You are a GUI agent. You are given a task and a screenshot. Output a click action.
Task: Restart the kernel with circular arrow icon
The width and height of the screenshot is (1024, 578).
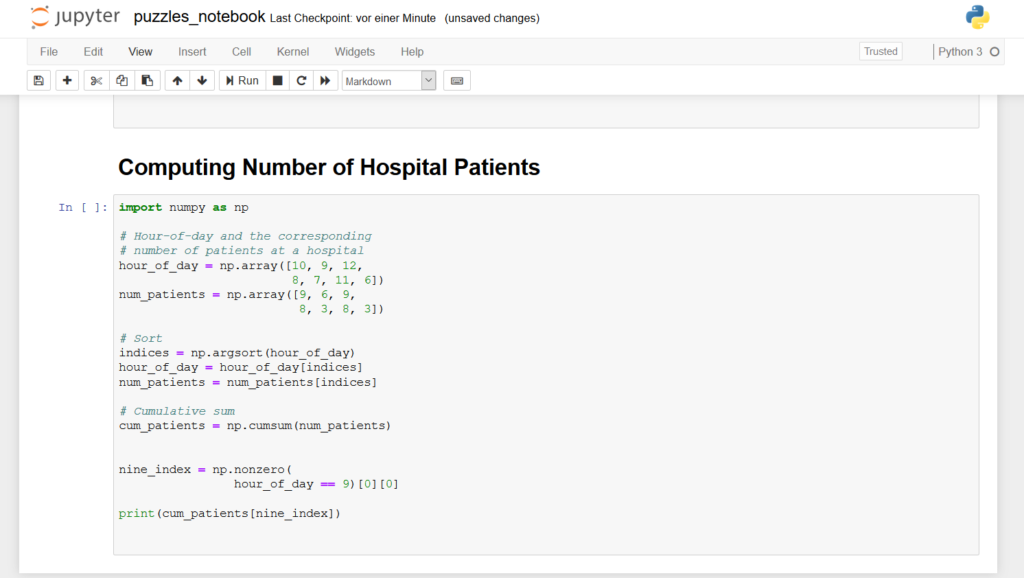tap(301, 81)
